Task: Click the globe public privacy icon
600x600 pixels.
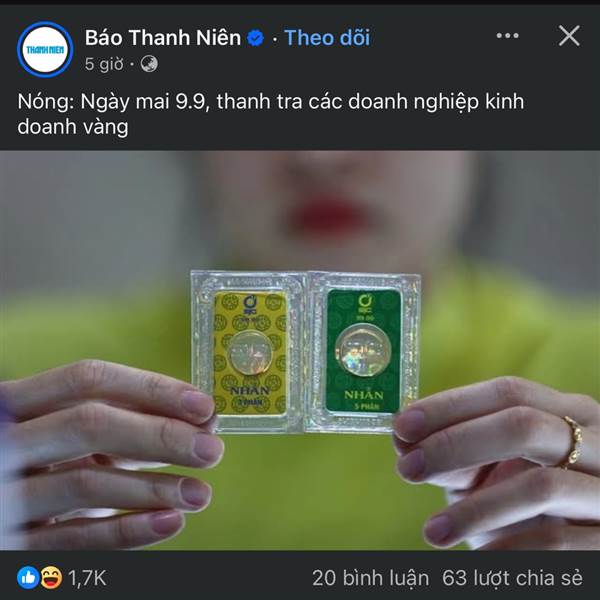Action: (x=149, y=64)
